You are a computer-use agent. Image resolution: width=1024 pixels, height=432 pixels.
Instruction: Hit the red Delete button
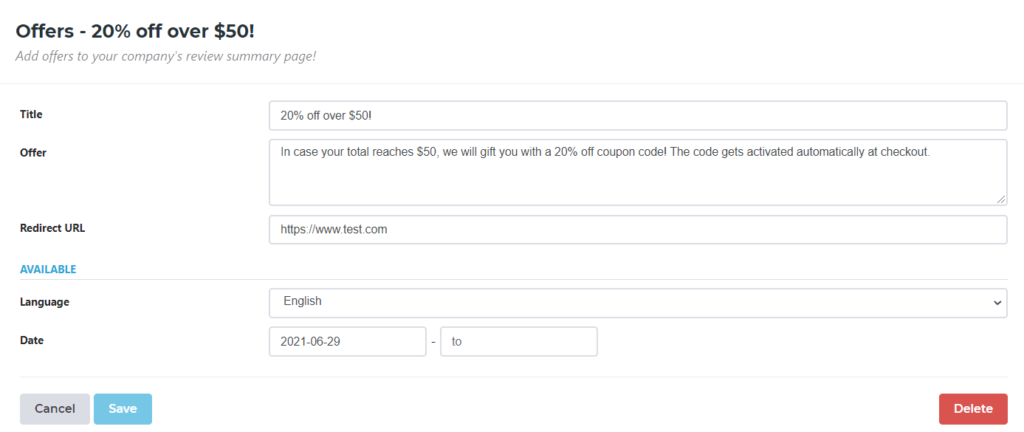coord(973,408)
